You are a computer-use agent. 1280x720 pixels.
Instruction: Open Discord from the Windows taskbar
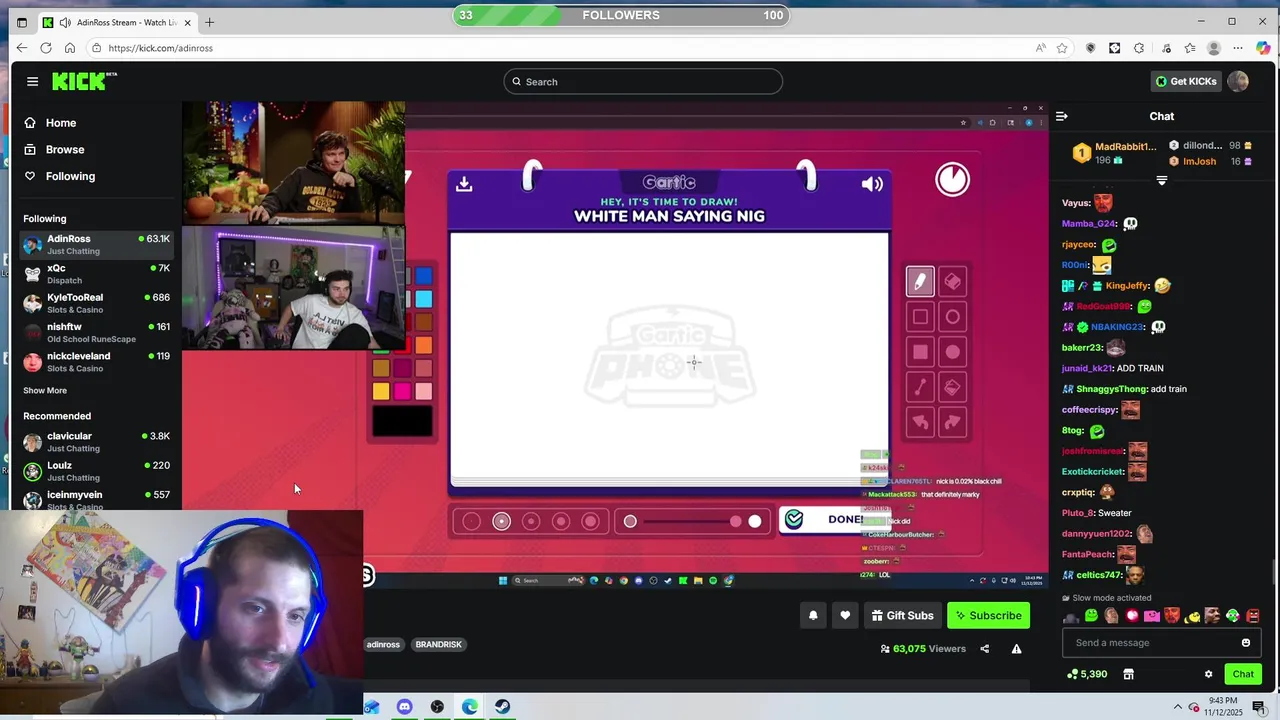(x=404, y=707)
